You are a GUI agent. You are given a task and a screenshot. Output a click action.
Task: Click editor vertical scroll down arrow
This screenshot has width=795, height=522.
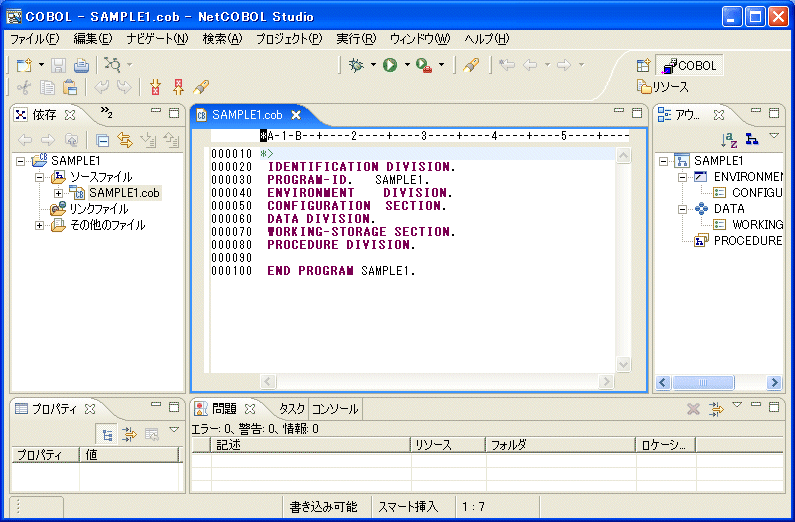[x=623, y=364]
